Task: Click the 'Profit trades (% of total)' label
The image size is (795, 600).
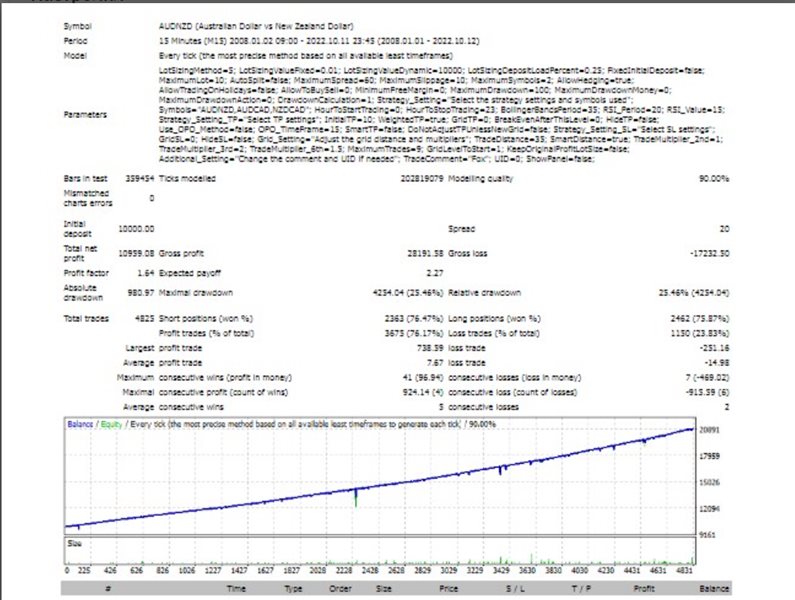Action: point(206,333)
